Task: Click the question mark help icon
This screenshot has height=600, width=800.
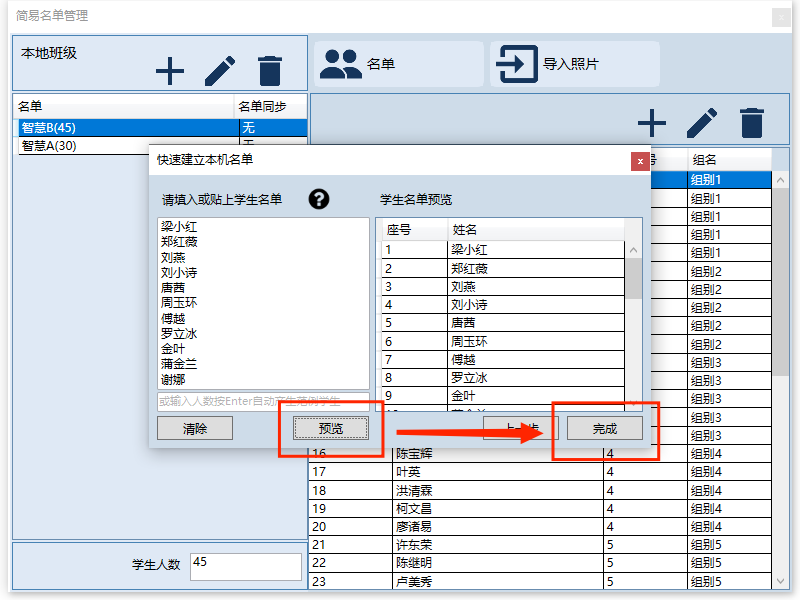Action: tap(319, 199)
